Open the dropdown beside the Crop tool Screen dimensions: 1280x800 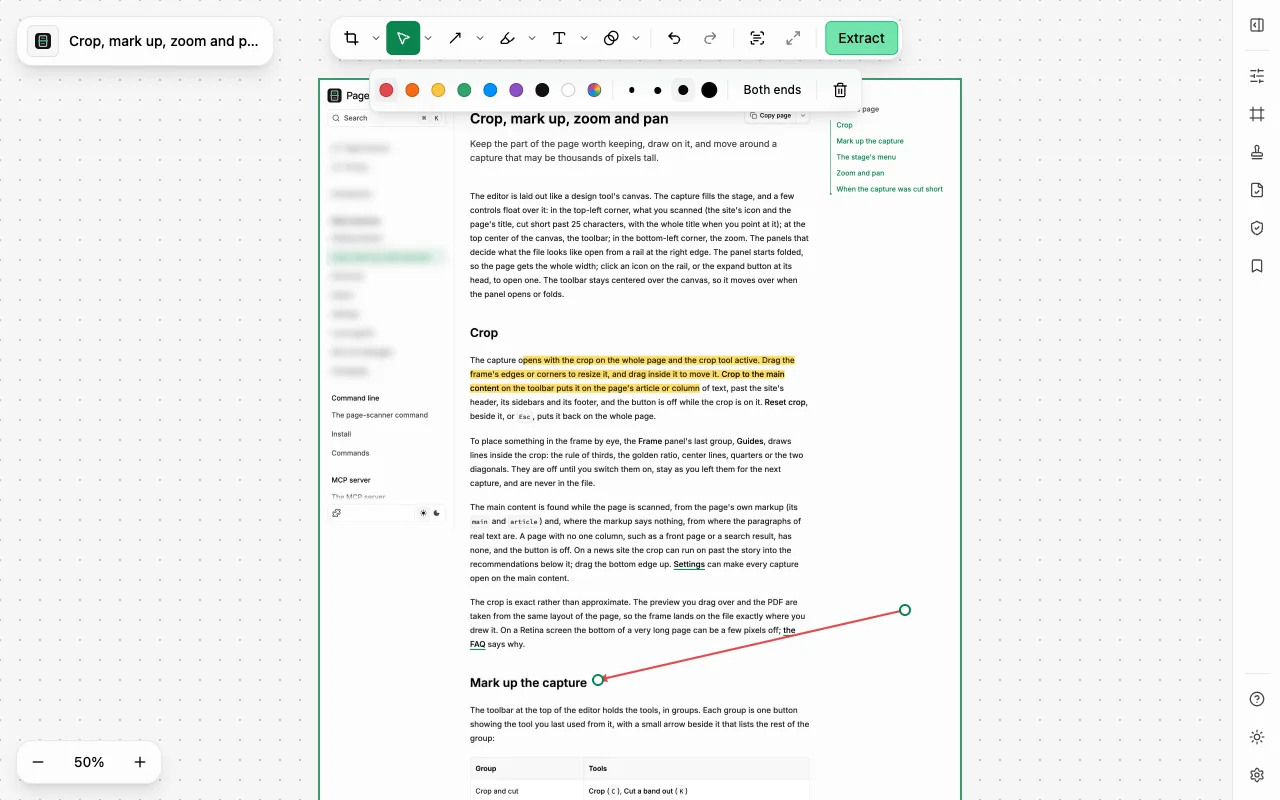point(376,38)
